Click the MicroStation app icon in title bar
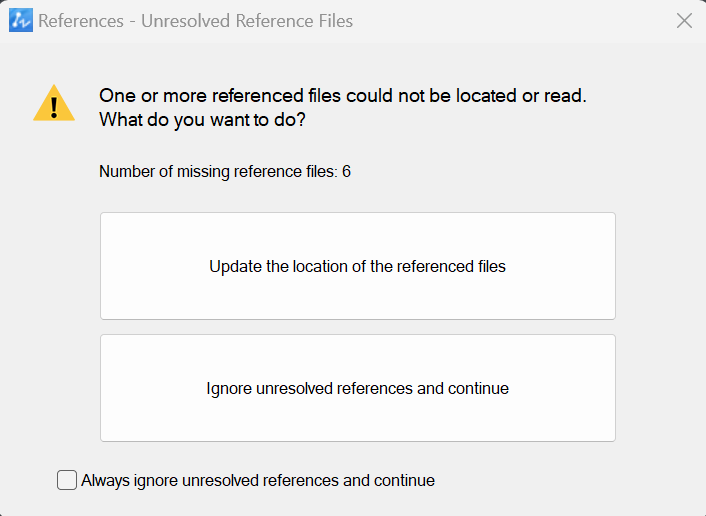This screenshot has width=706, height=516. pyautogui.click(x=21, y=20)
